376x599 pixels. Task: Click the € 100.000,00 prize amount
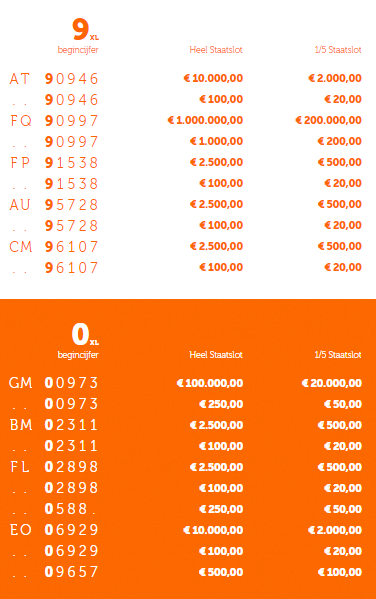pyautogui.click(x=210, y=383)
